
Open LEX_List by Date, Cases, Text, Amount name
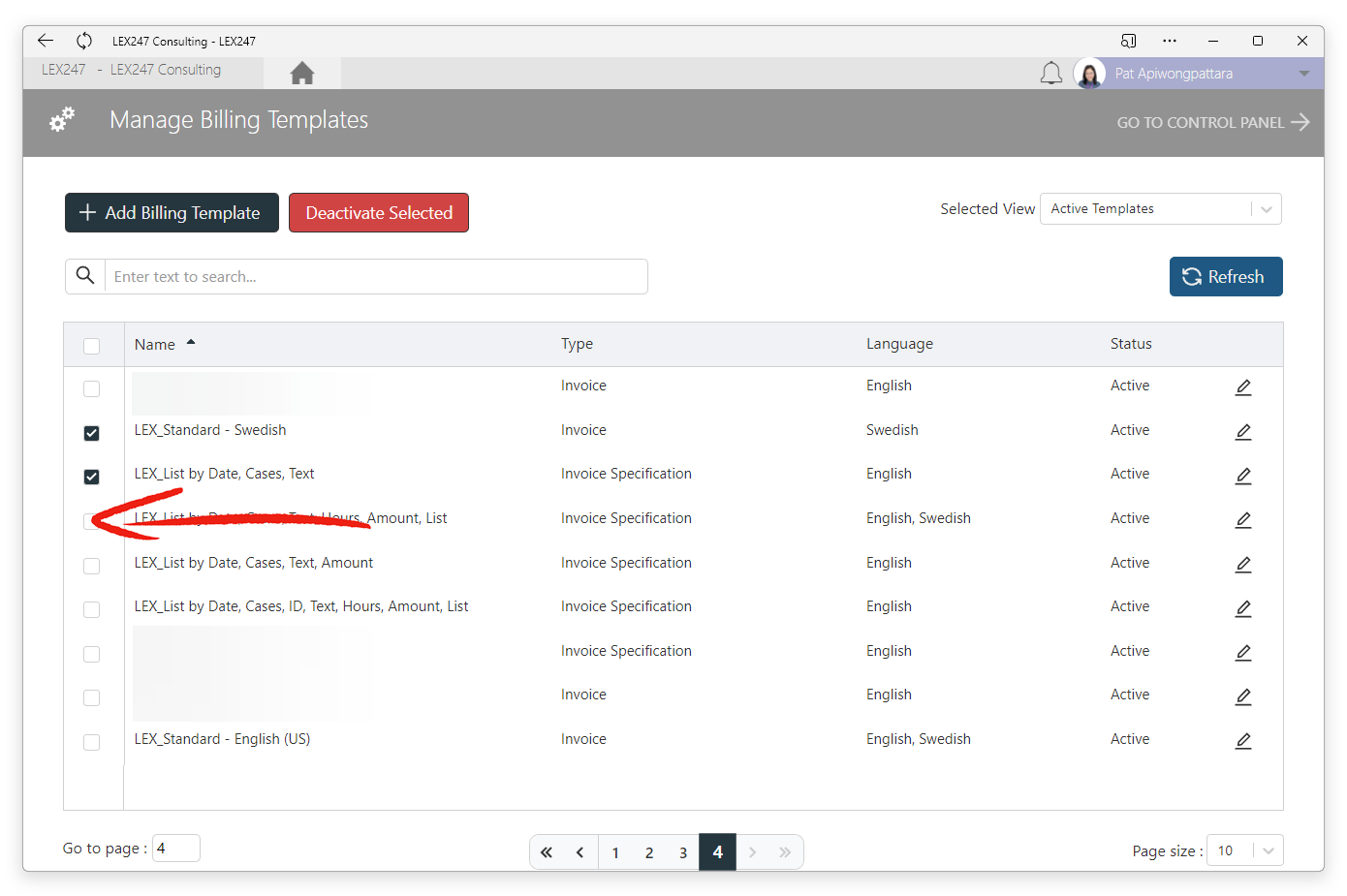[254, 563]
